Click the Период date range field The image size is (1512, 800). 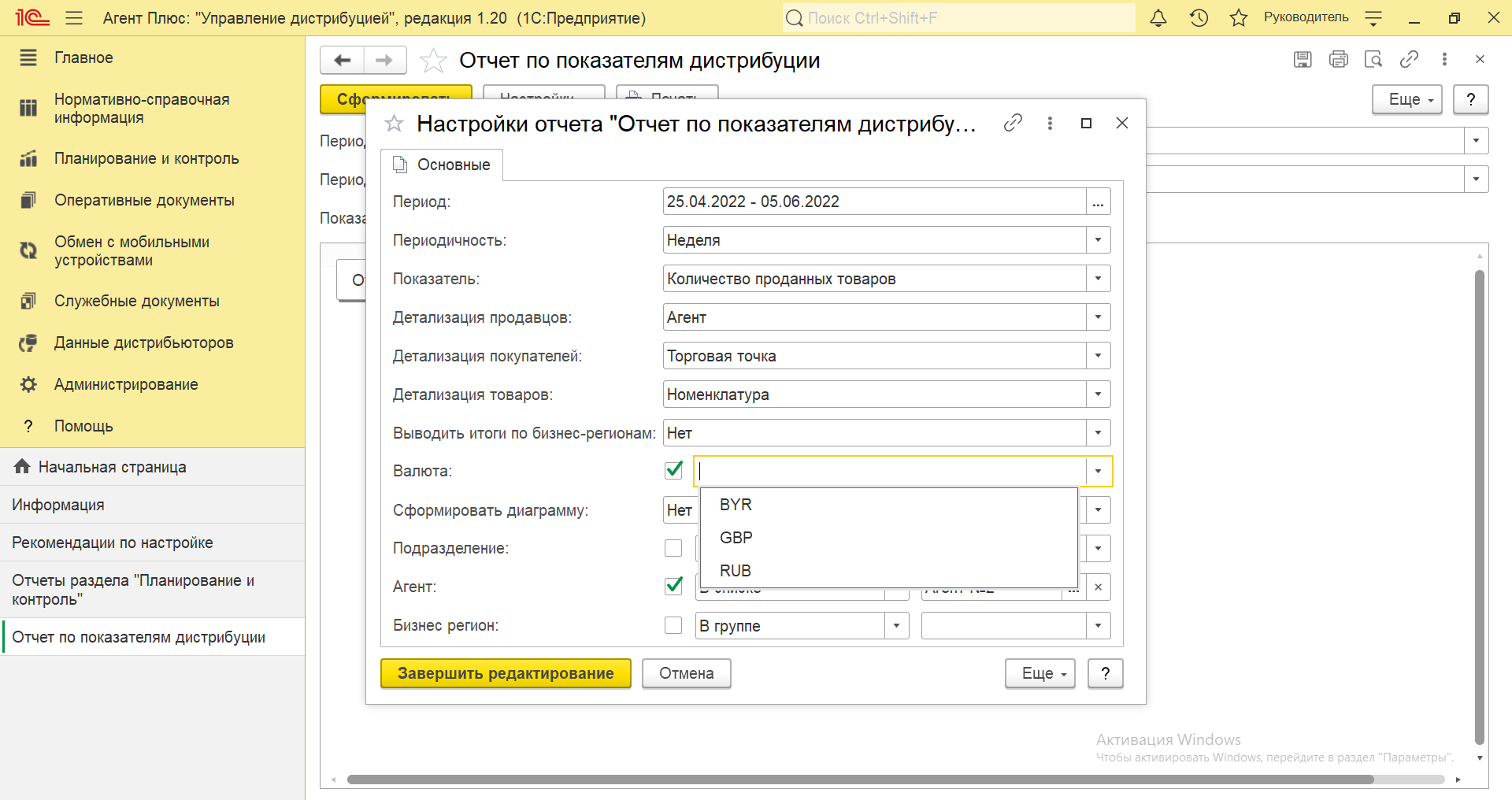874,202
